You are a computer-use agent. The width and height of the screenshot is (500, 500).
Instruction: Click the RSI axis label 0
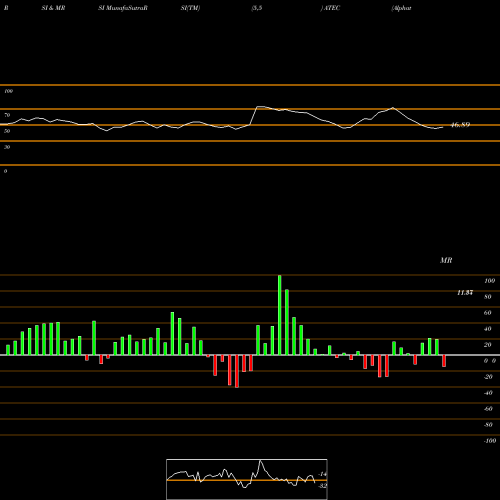pos(5,171)
